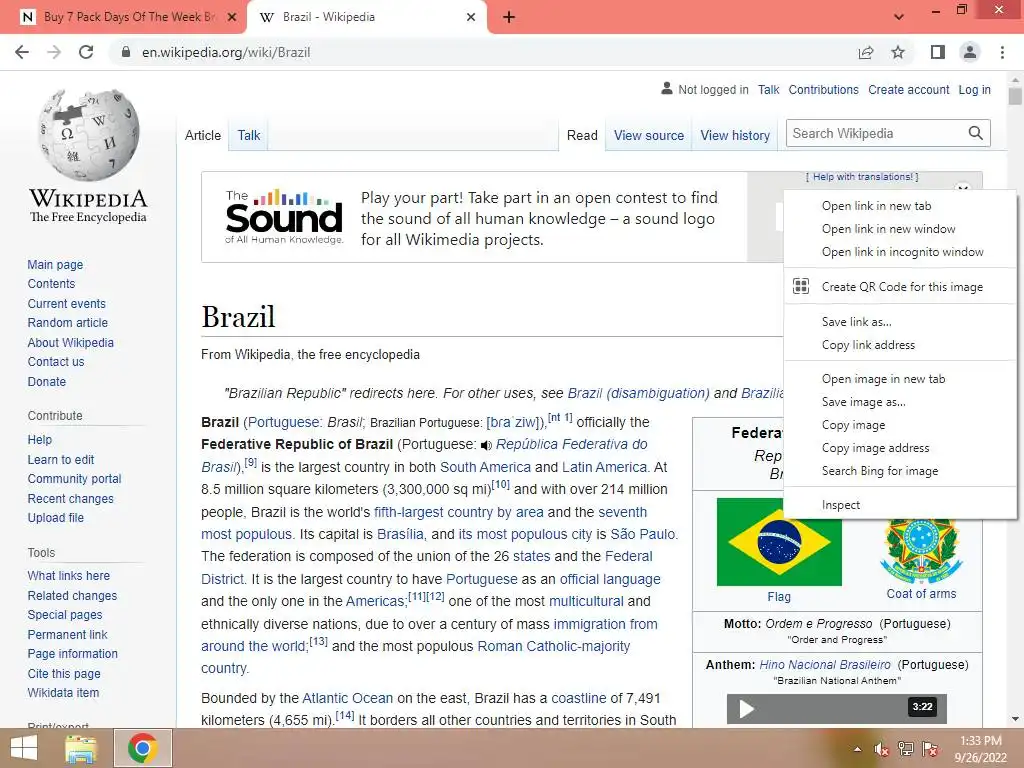Choose Save image as...

pos(863,402)
